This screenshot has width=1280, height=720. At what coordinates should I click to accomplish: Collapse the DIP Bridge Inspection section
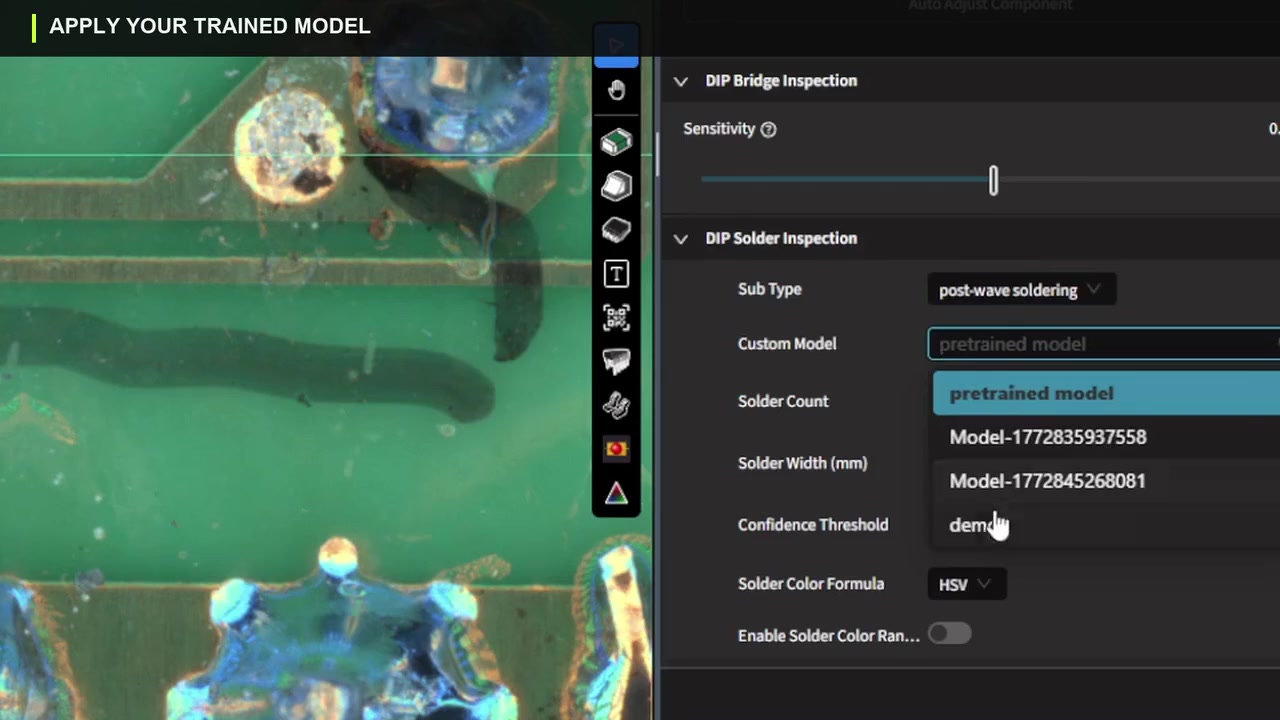681,81
